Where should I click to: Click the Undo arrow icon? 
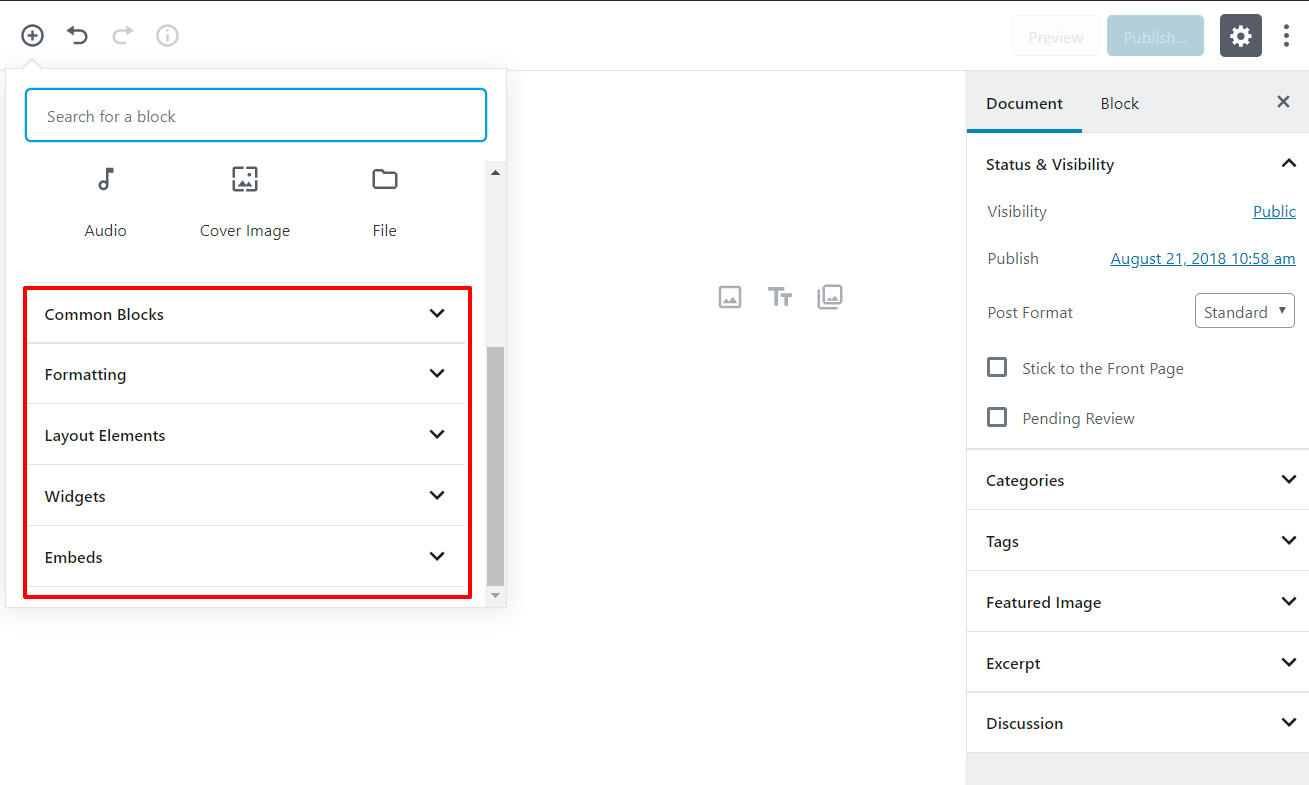tap(78, 36)
